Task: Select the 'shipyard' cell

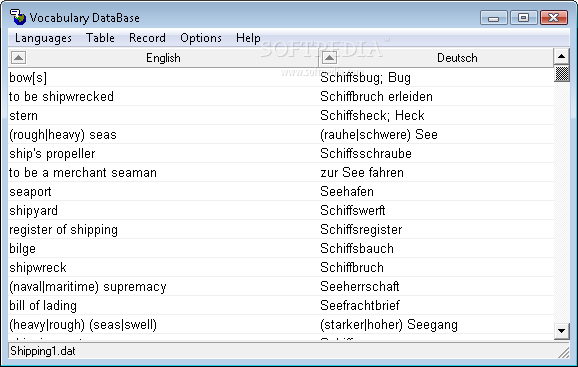Action: pos(163,210)
